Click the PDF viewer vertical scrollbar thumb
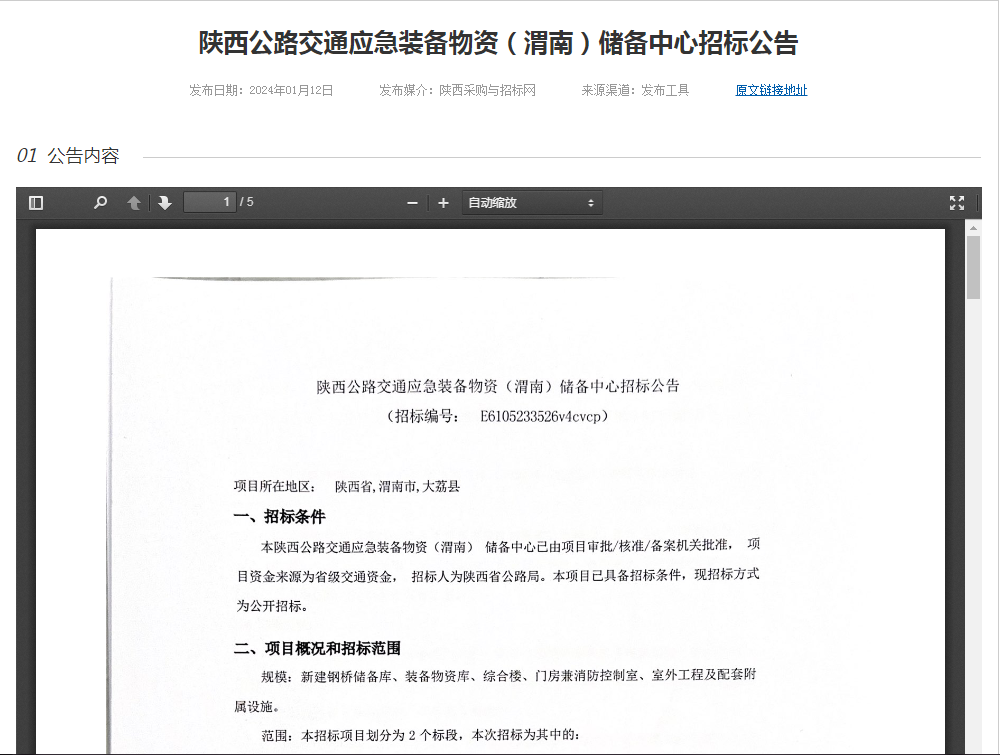The height and width of the screenshot is (755, 1000). [x=973, y=267]
